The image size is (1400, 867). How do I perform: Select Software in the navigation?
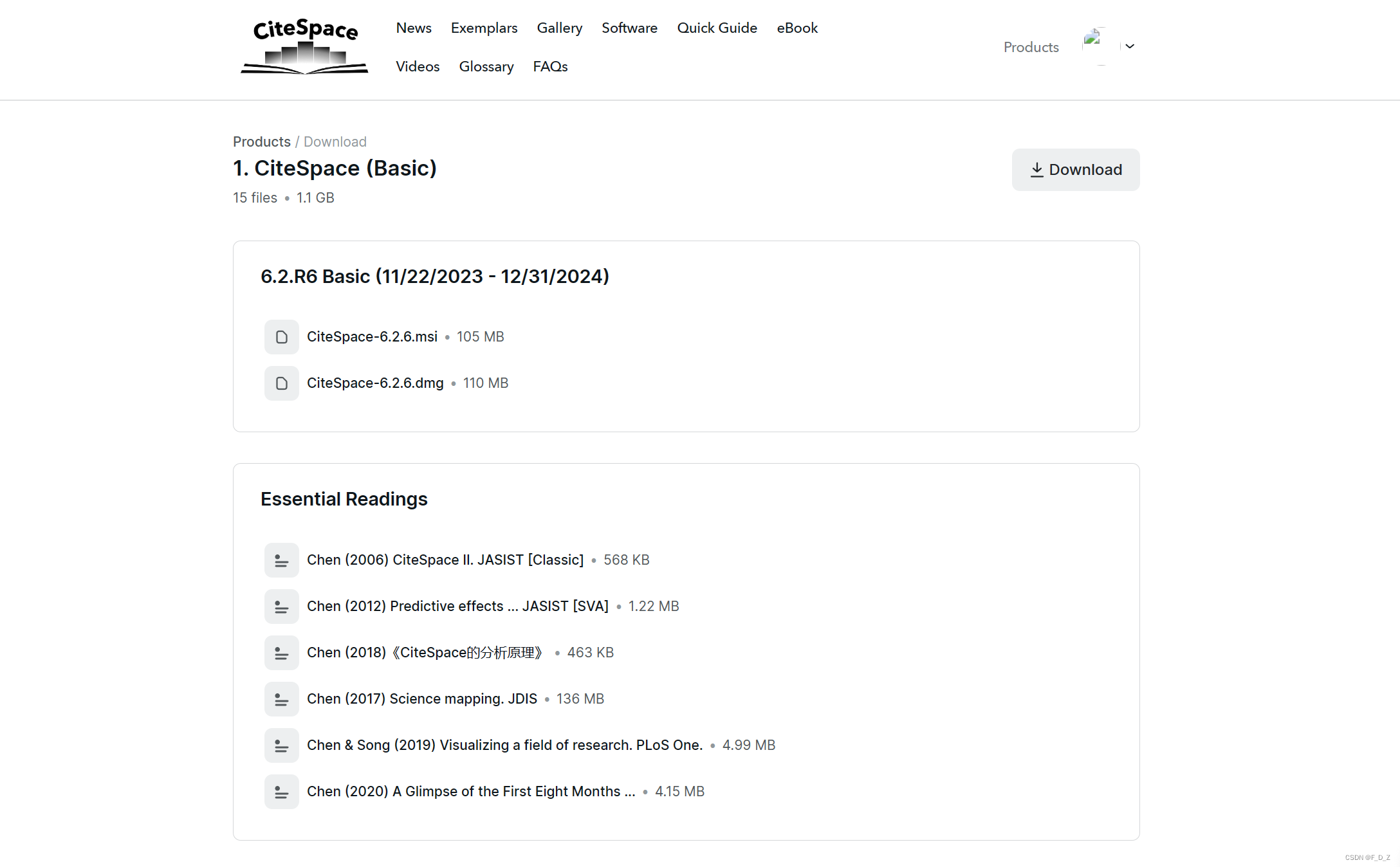pyautogui.click(x=629, y=28)
